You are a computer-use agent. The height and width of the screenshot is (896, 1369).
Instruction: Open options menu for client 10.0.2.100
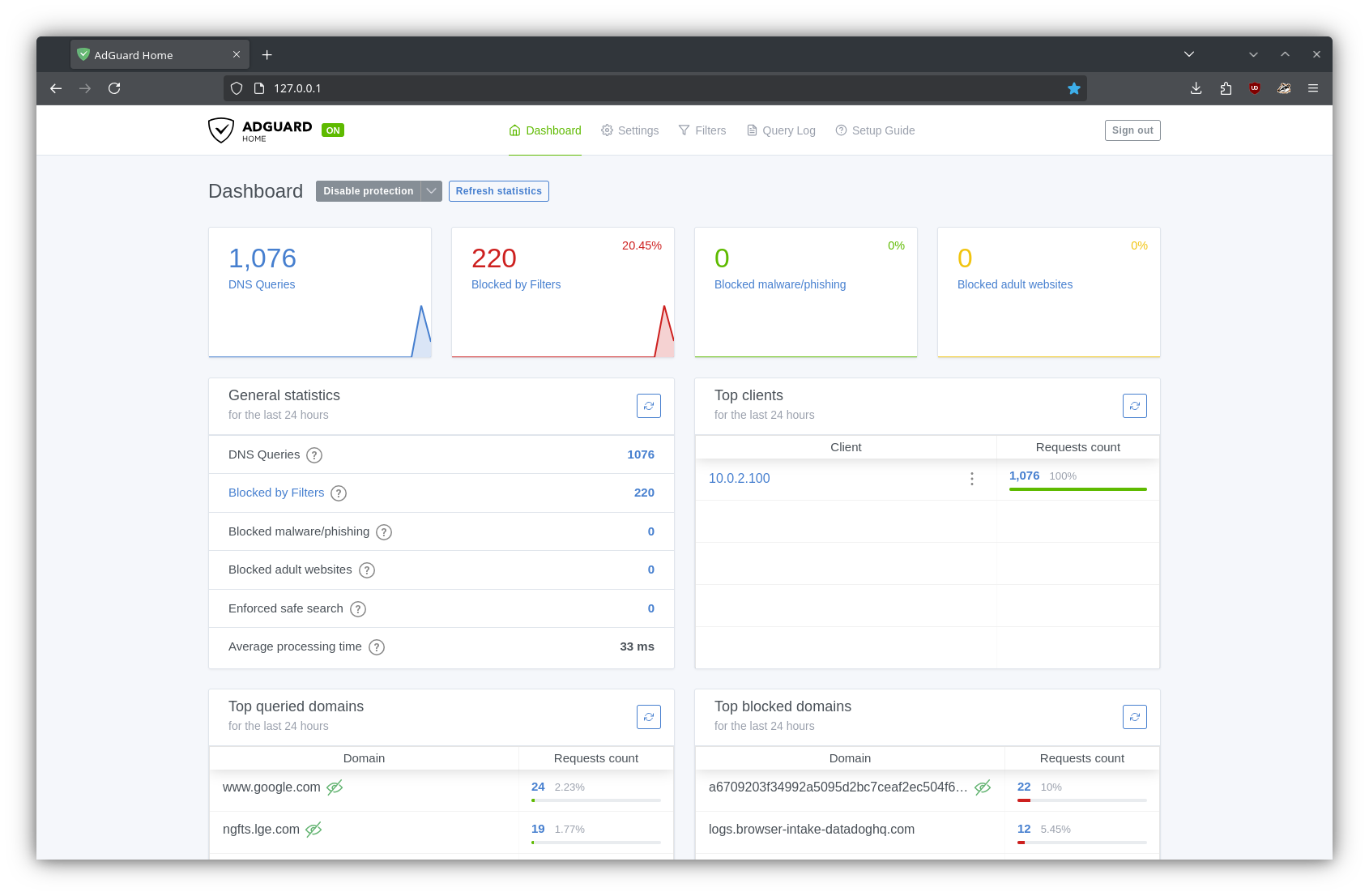(971, 479)
